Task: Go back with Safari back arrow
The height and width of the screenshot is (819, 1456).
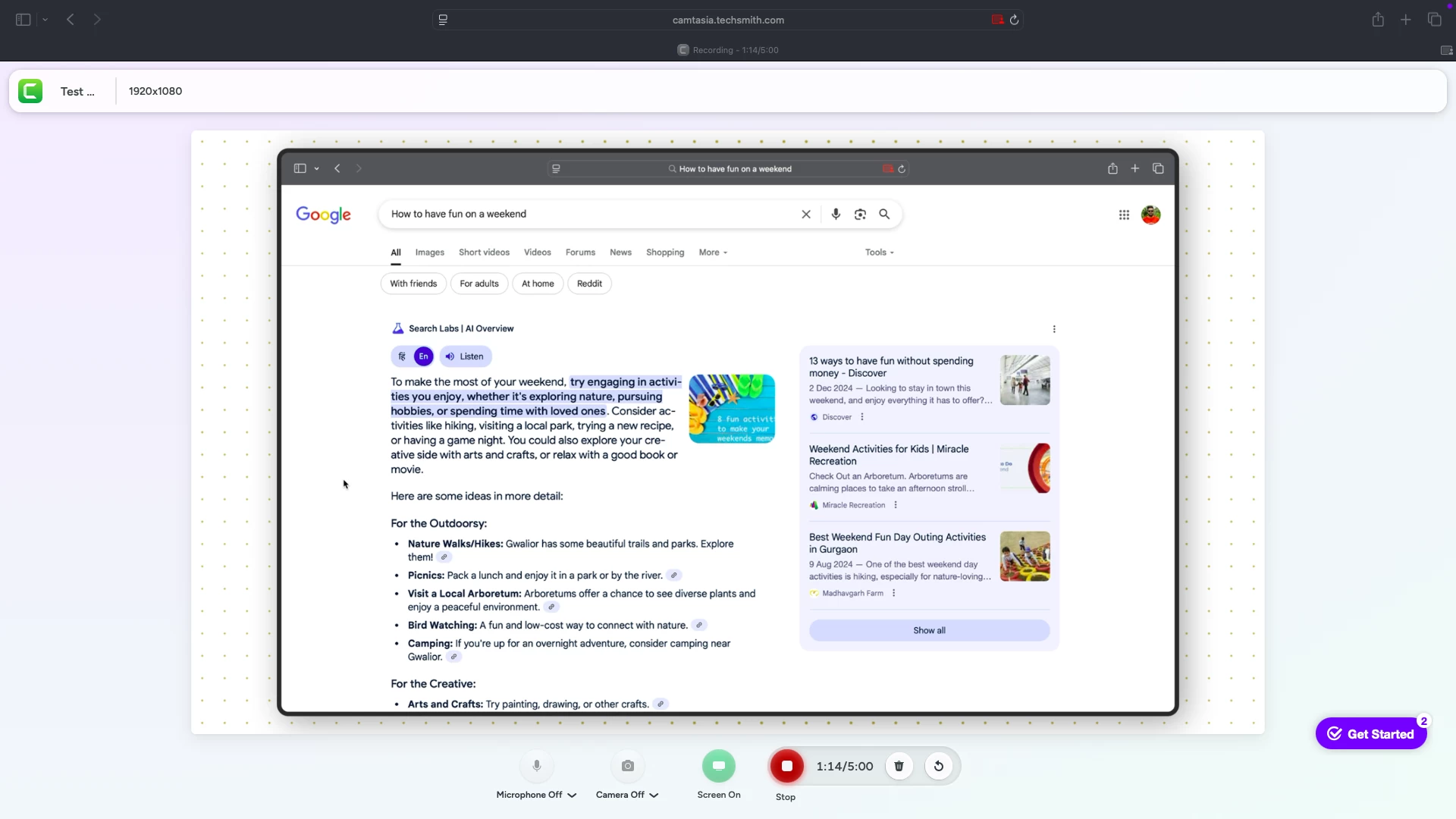Action: [71, 20]
